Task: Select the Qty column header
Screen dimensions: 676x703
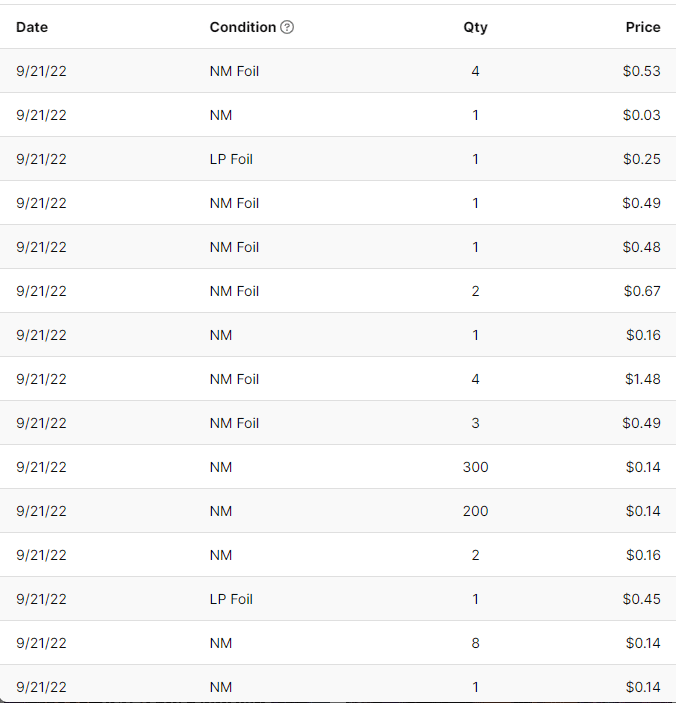Action: (476, 27)
